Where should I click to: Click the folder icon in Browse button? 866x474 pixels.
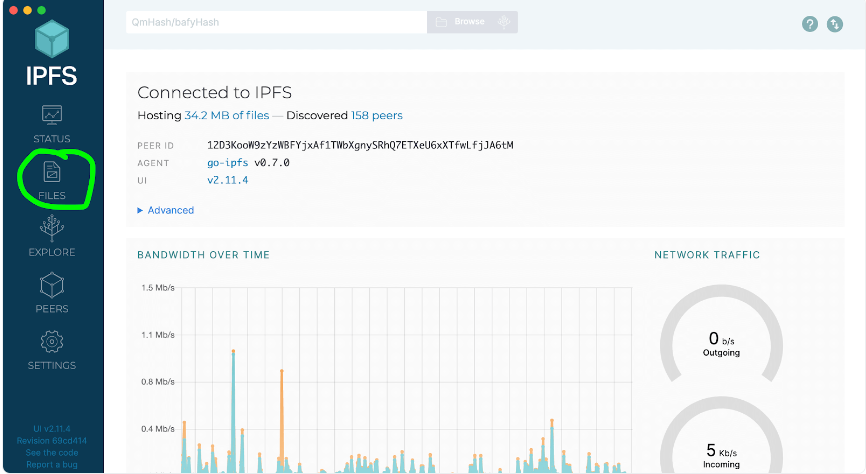(441, 22)
